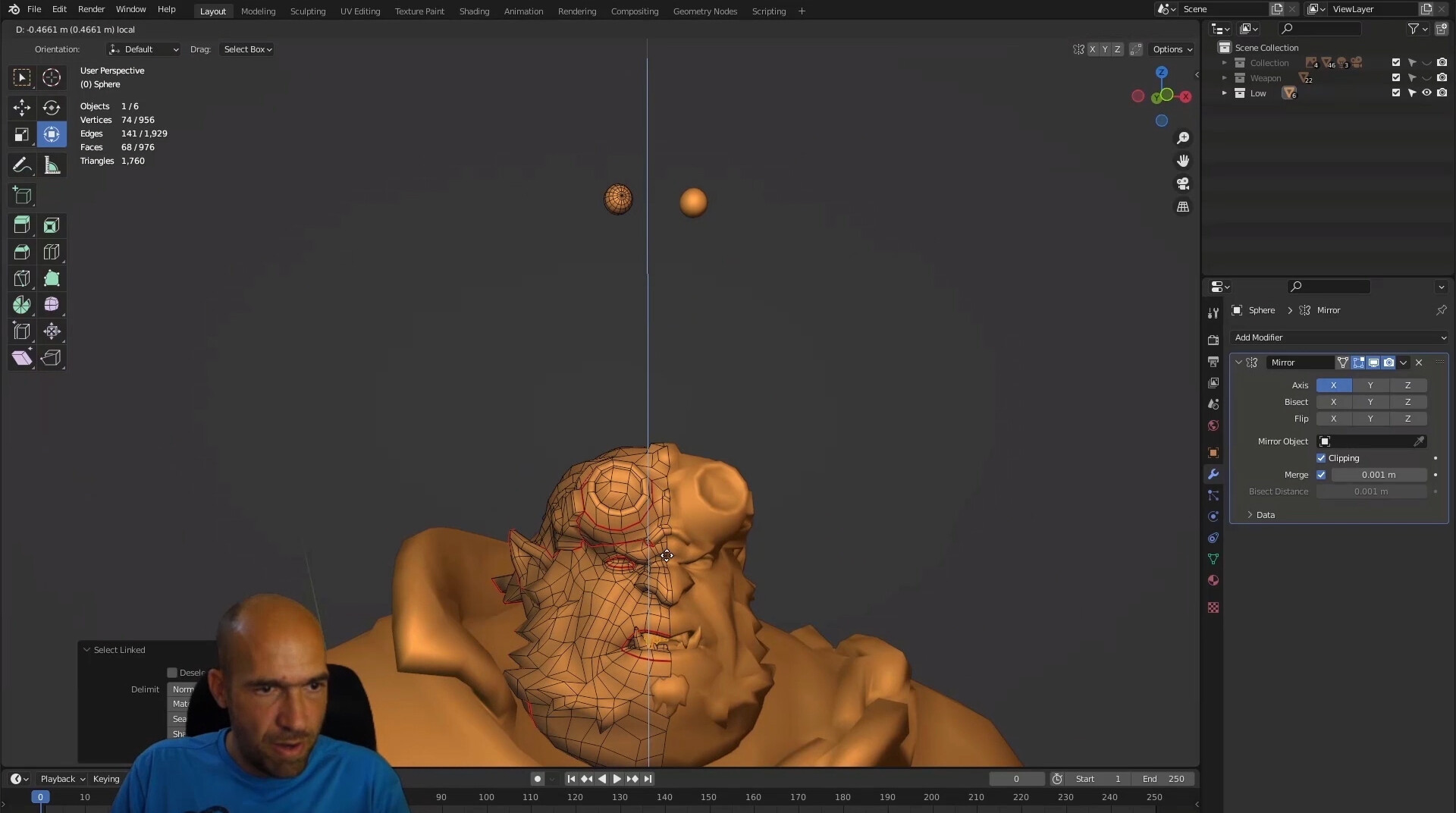Expand the Low collection in the outliner
This screenshot has width=1456, height=813.
[x=1224, y=93]
